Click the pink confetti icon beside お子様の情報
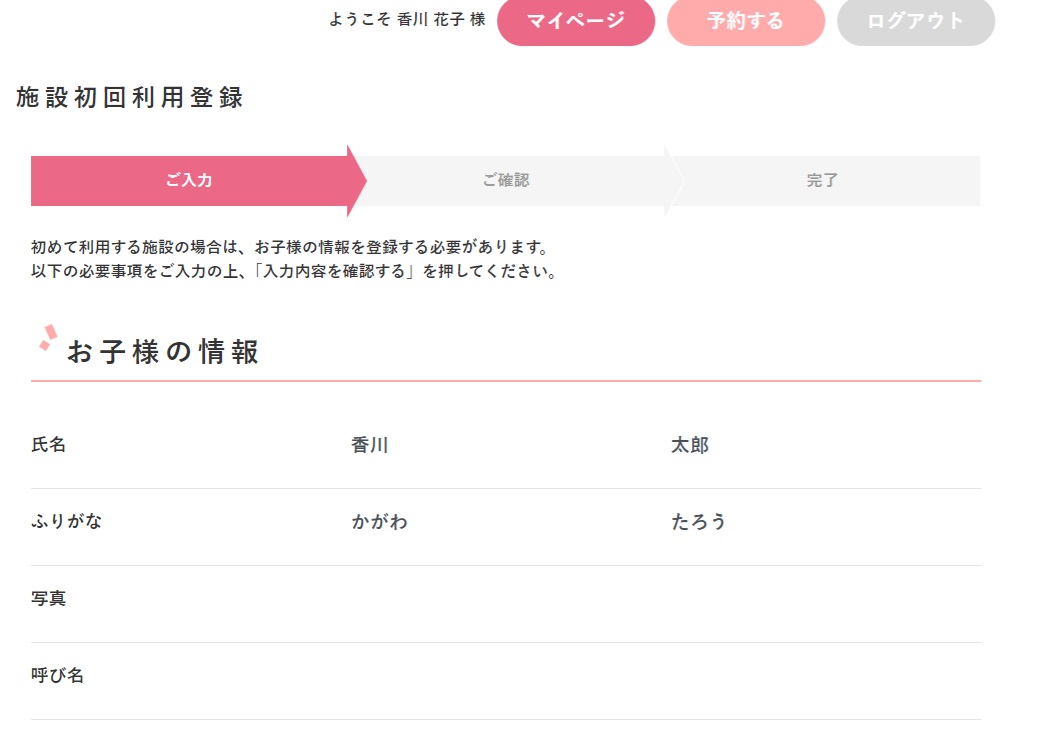This screenshot has height=730, width=1037. pos(47,338)
